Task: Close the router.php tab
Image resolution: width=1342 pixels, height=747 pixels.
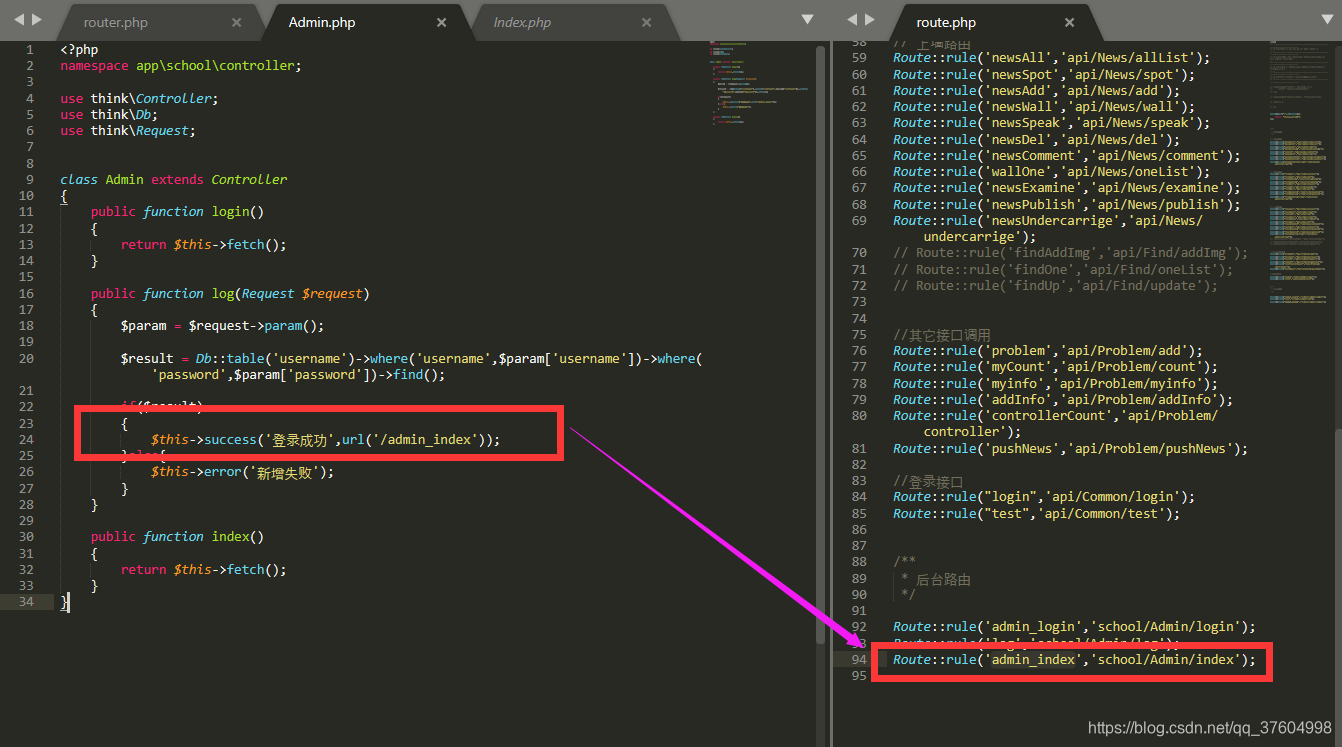Action: pyautogui.click(x=236, y=22)
